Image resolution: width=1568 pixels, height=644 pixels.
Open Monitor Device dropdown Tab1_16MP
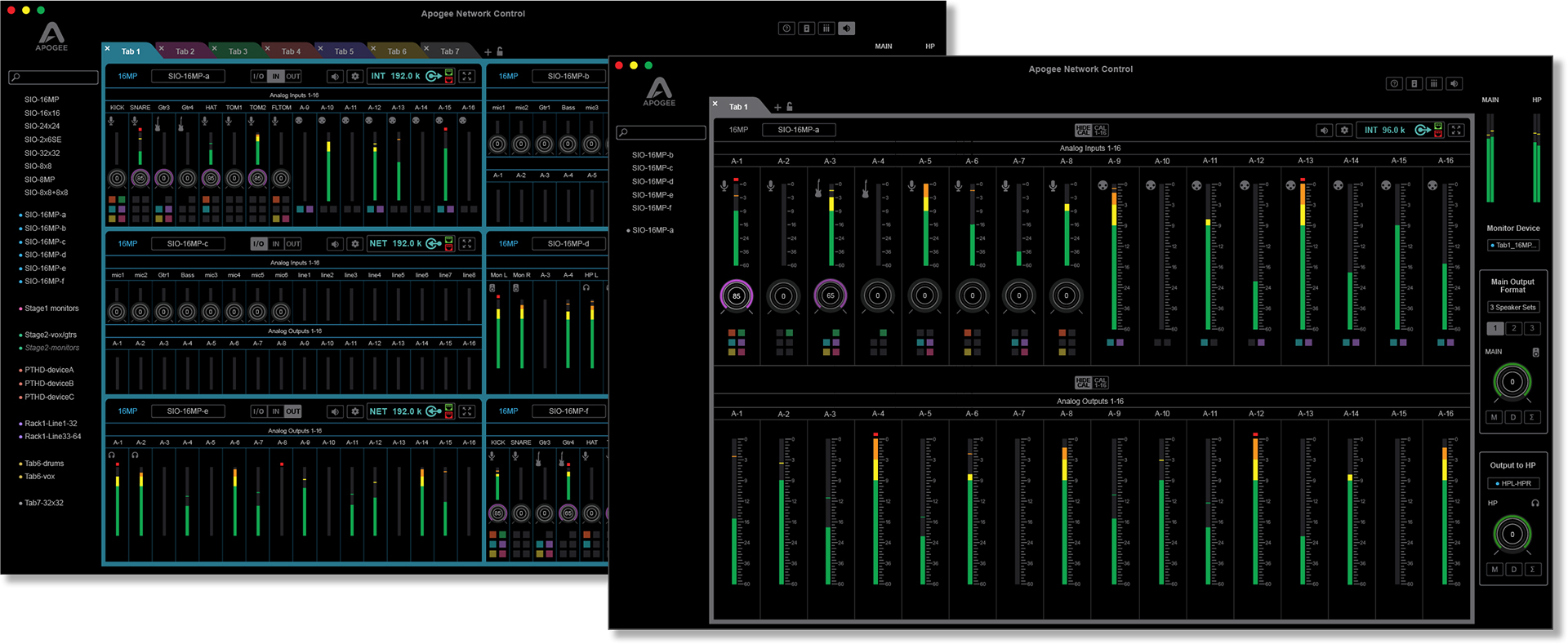pos(1513,245)
